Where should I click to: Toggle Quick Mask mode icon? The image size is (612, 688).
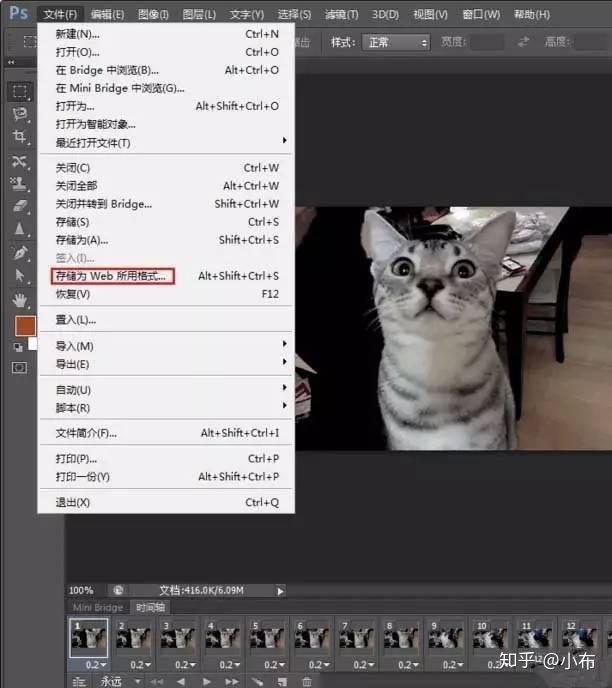click(x=19, y=367)
